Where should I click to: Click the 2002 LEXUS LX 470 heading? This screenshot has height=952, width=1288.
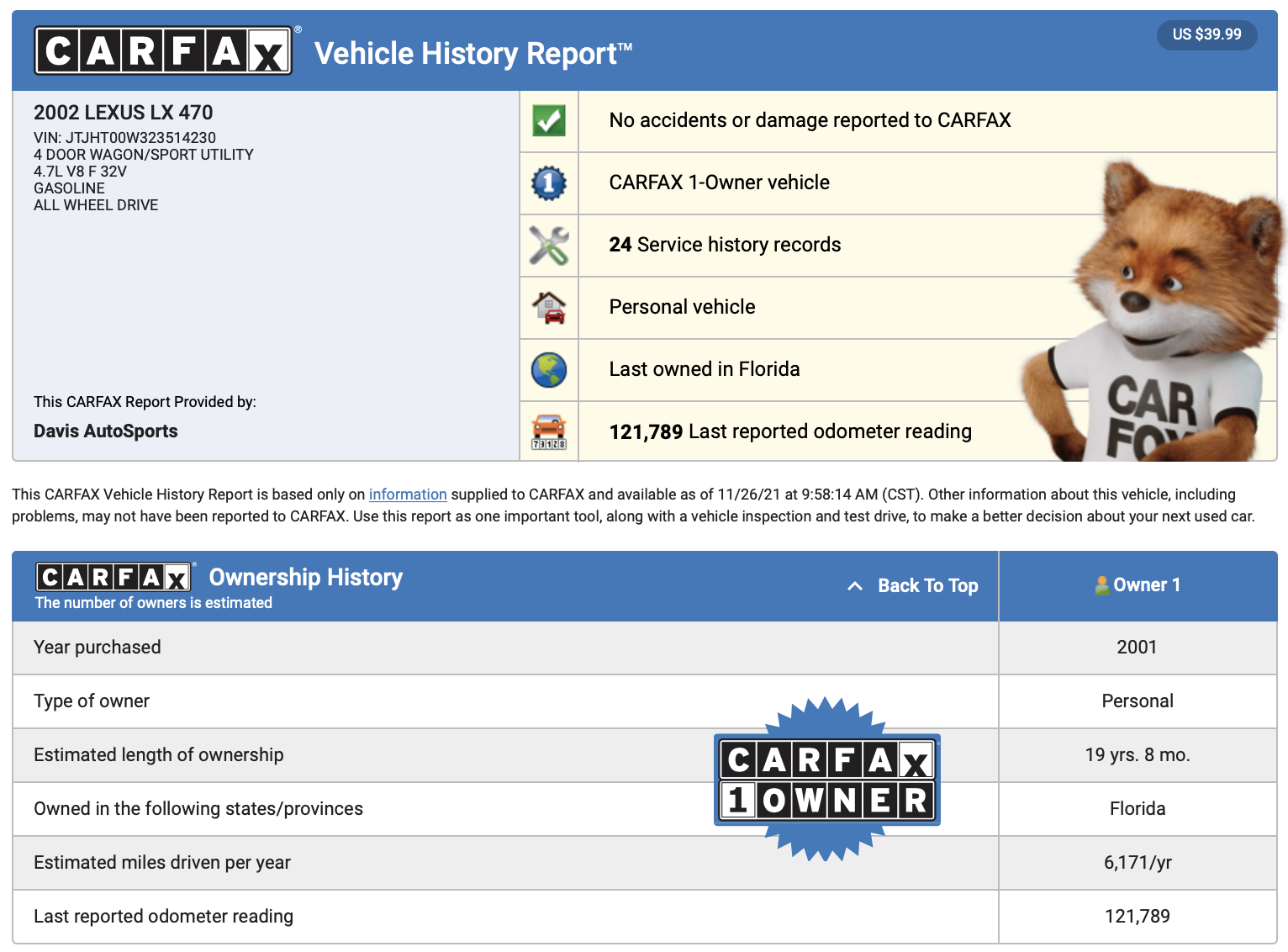[x=124, y=113]
